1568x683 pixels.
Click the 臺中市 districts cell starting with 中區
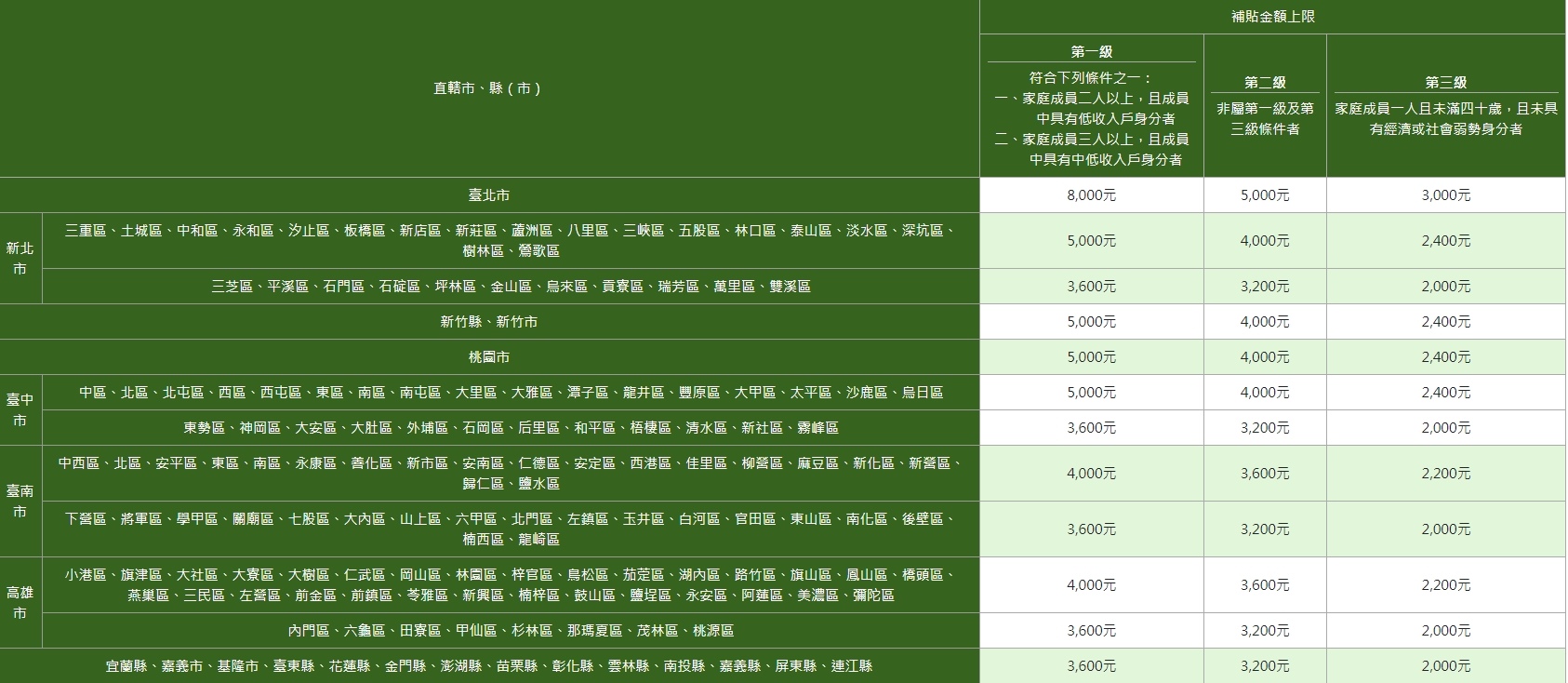(x=511, y=393)
